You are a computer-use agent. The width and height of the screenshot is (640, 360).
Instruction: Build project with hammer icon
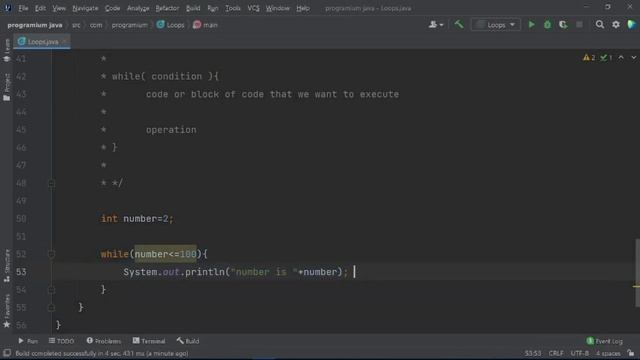pos(459,24)
